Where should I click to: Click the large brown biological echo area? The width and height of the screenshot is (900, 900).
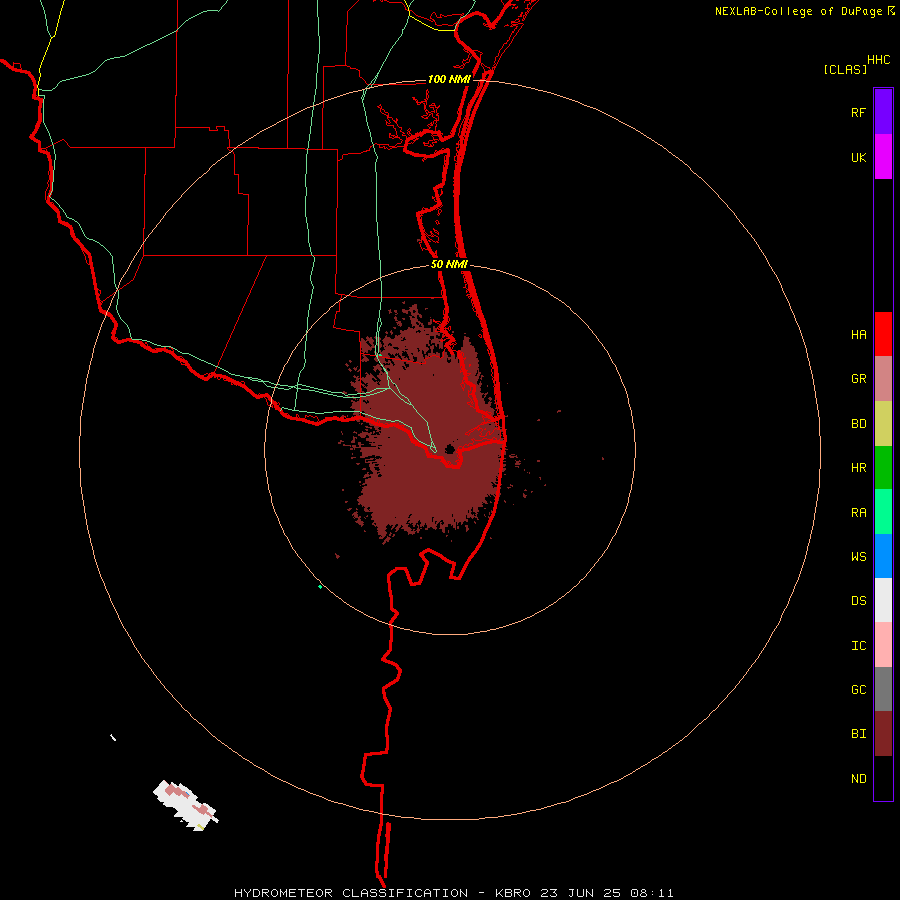tap(428, 425)
